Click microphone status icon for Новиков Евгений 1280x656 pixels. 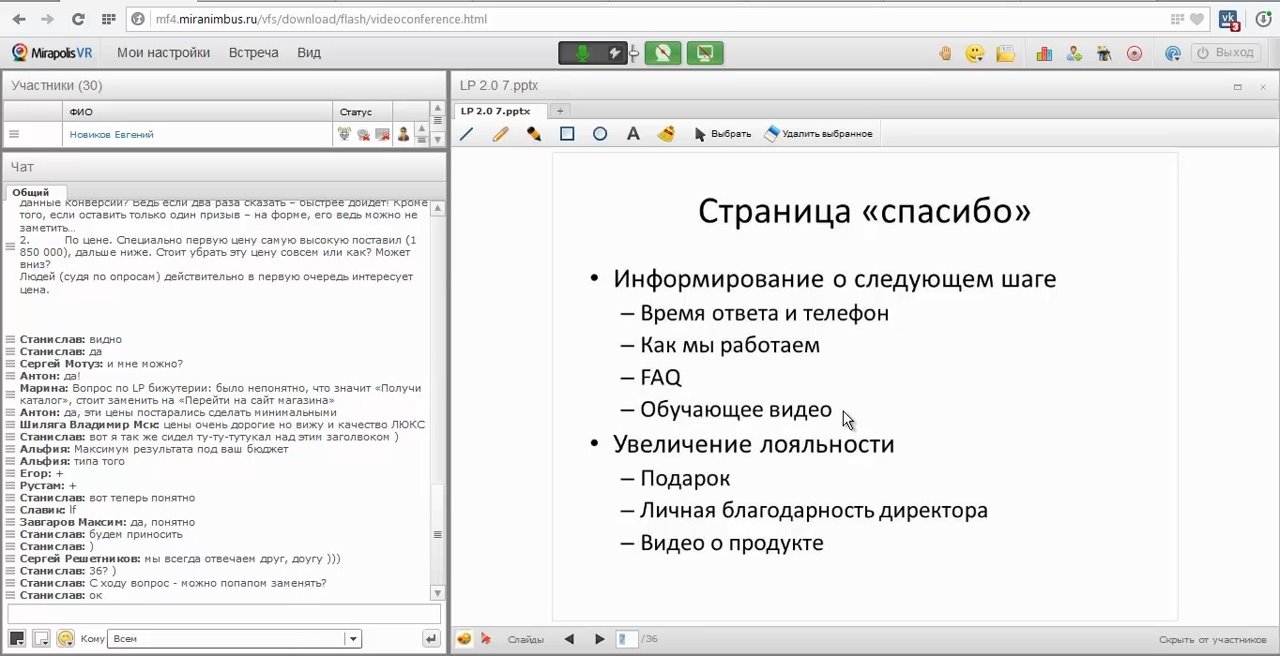344,134
